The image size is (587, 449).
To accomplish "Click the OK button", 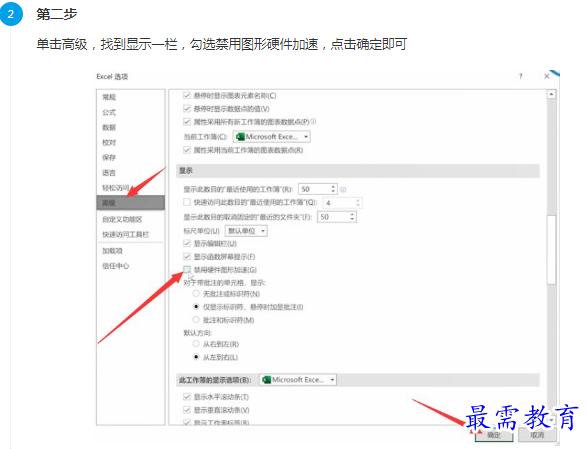I will pos(493,435).
